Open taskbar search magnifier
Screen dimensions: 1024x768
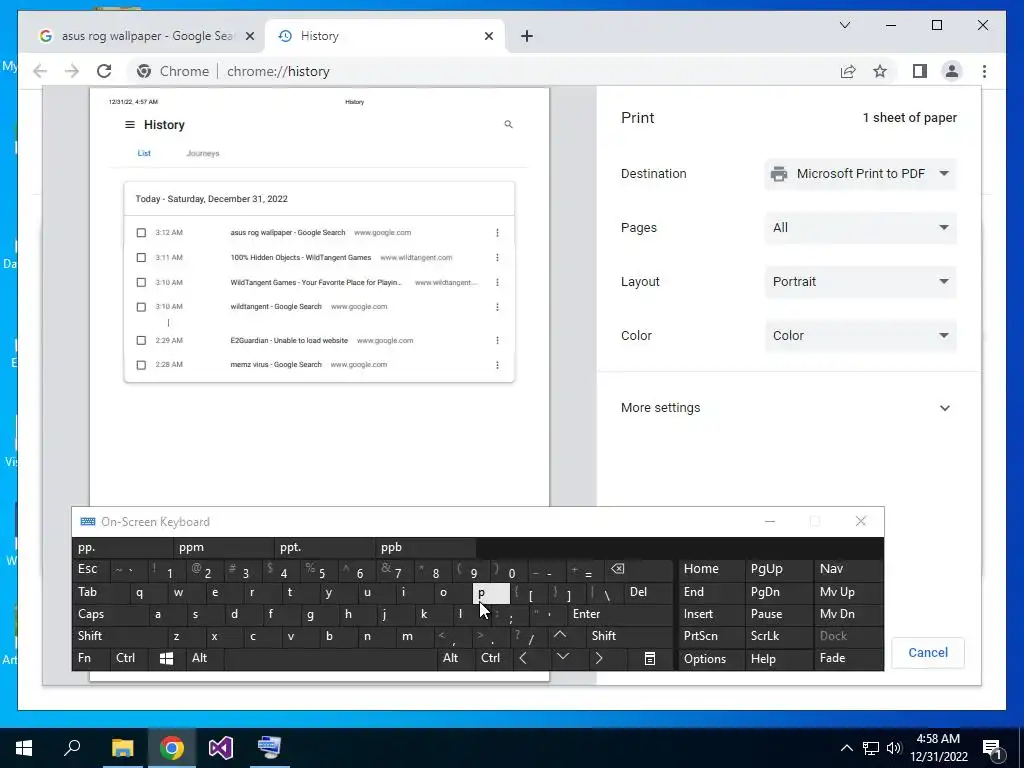pos(72,748)
